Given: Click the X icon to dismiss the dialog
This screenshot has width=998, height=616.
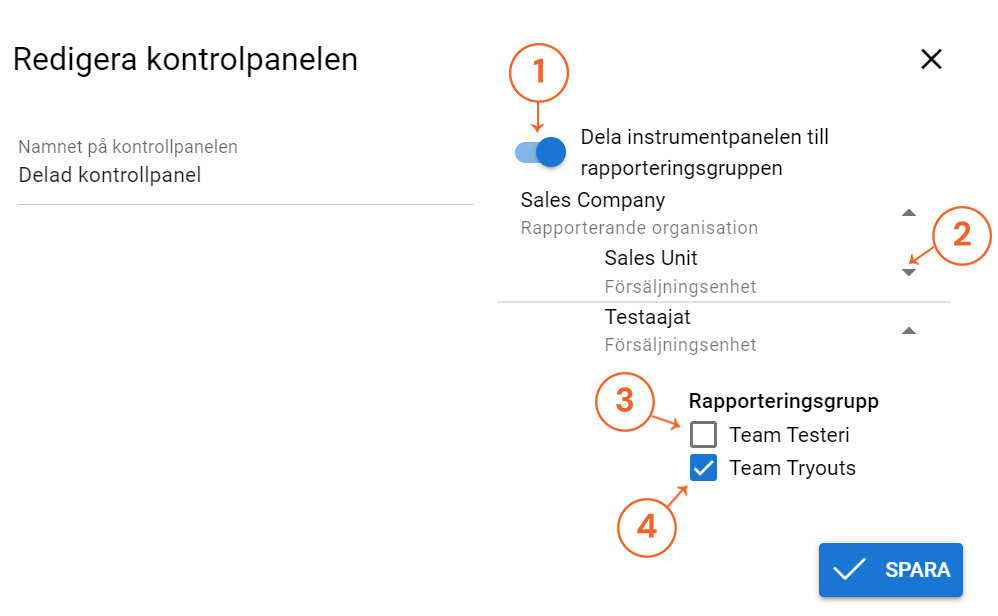Looking at the screenshot, I should pyautogui.click(x=931, y=59).
